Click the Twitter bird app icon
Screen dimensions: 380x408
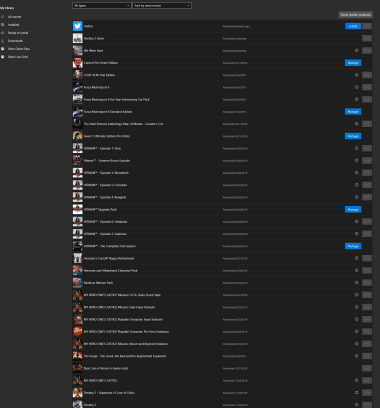click(78, 26)
